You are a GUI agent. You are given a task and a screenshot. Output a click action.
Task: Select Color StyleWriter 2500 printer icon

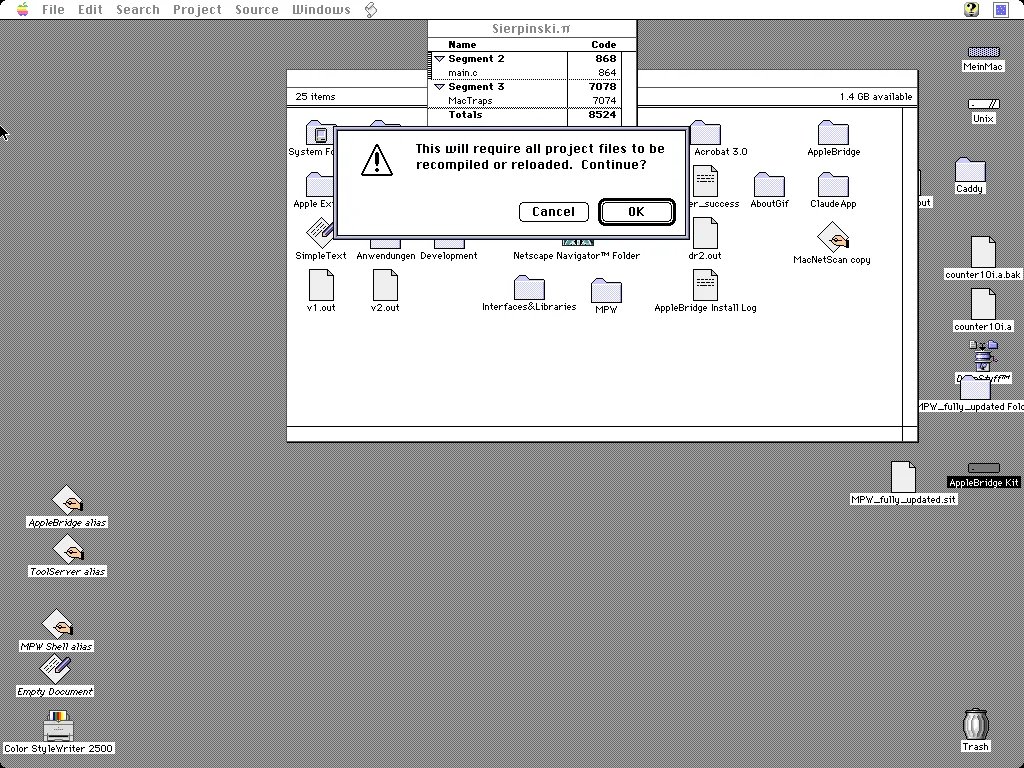[59, 725]
